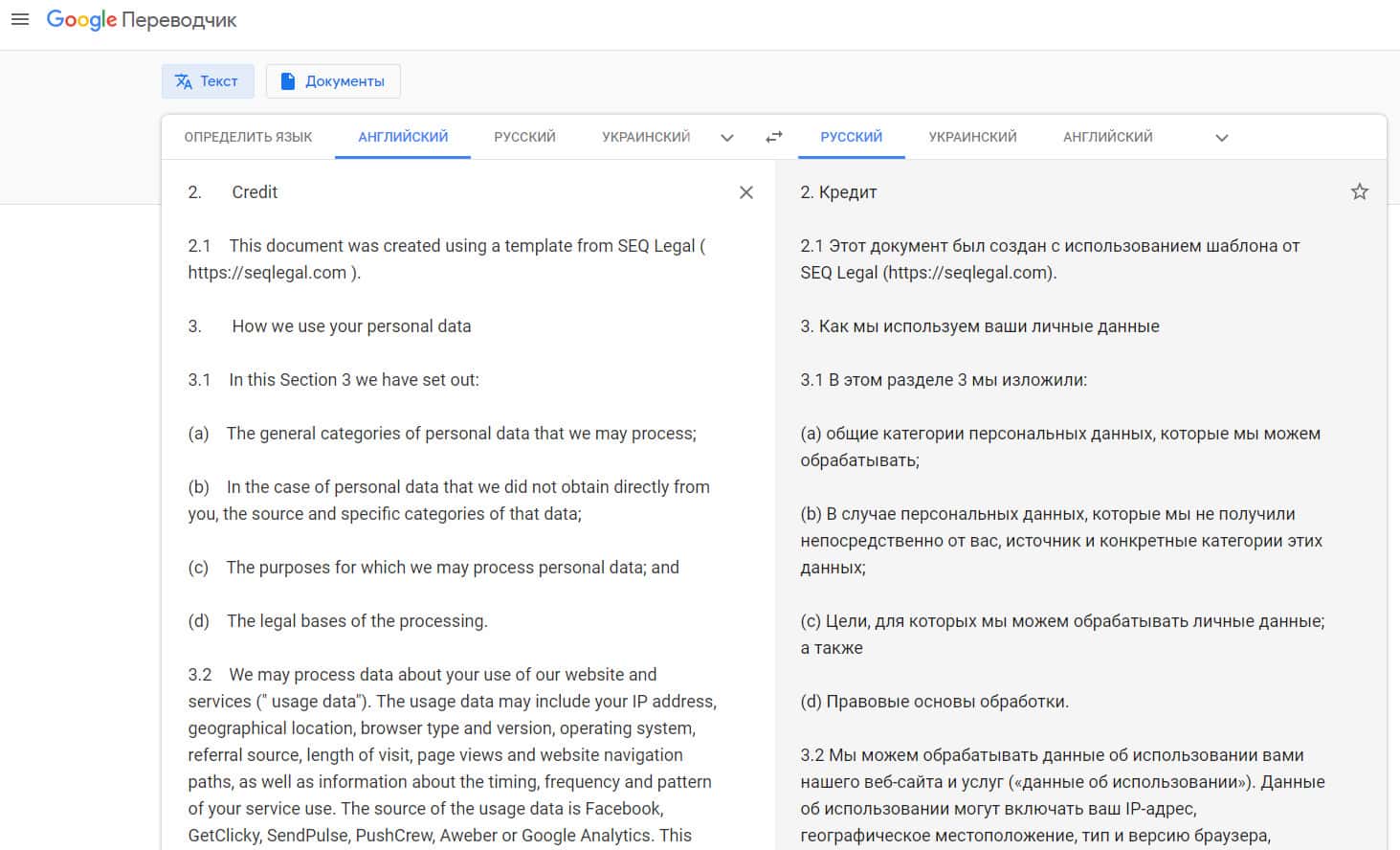Click translated text '(https://seqlegal.com)'
The image size is (1400, 850).
[x=968, y=273]
